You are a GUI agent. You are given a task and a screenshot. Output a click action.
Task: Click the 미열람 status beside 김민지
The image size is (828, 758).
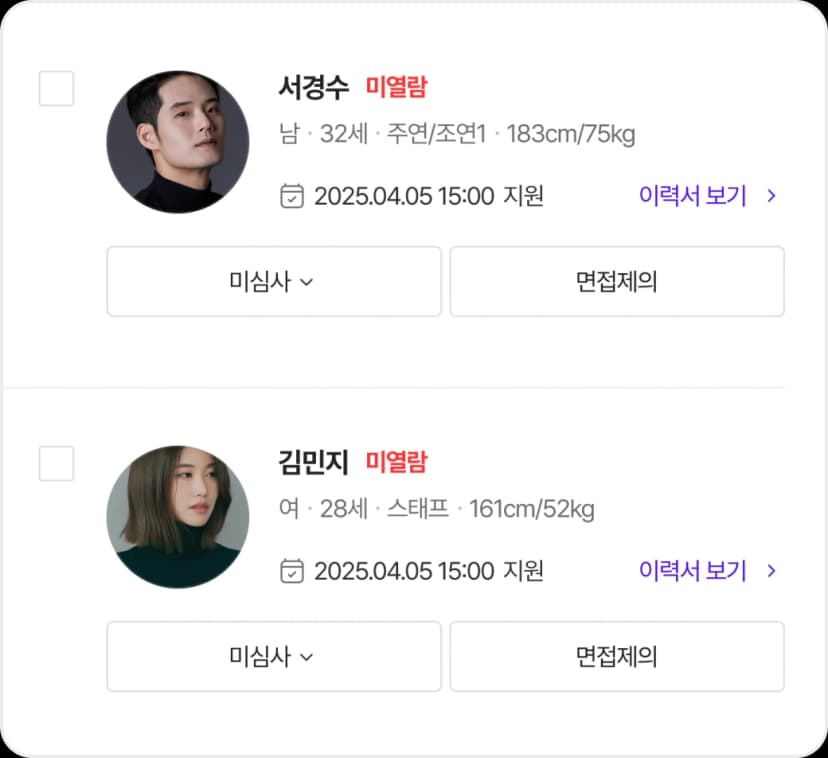click(x=396, y=463)
